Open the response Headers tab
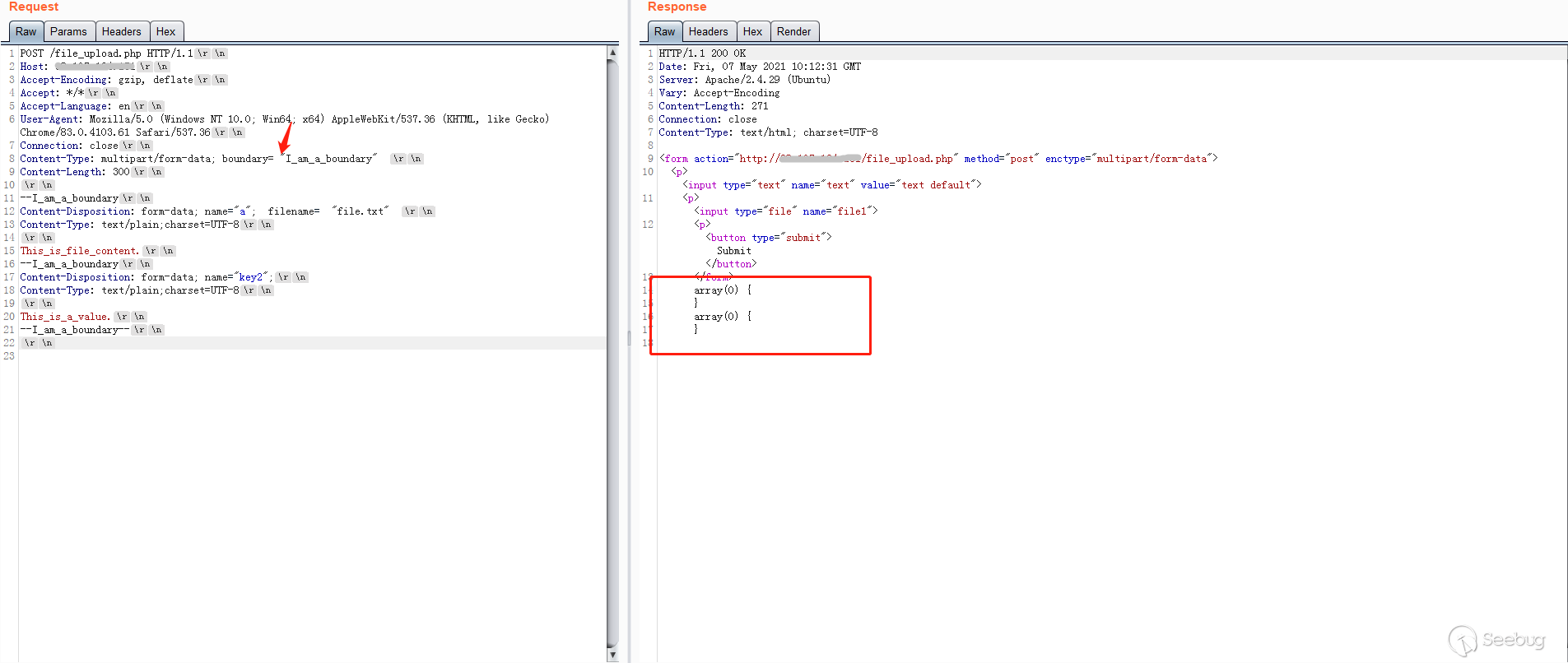The image size is (1568, 663). click(x=708, y=31)
